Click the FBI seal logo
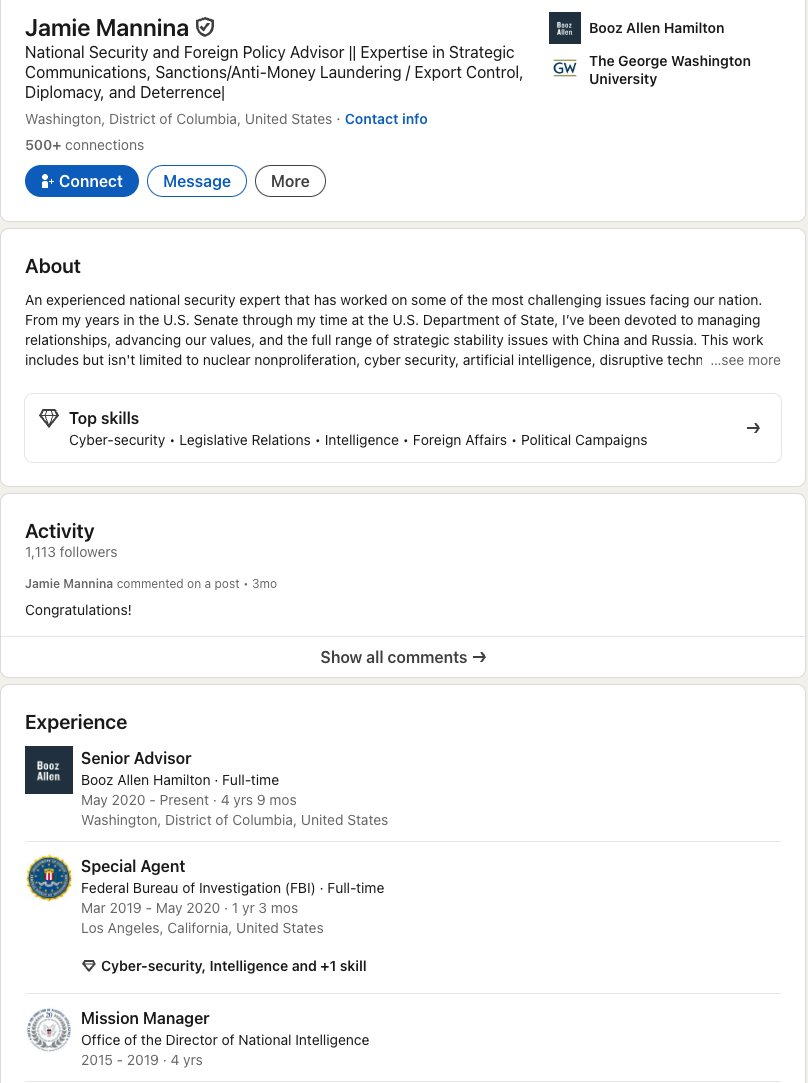 [49, 878]
